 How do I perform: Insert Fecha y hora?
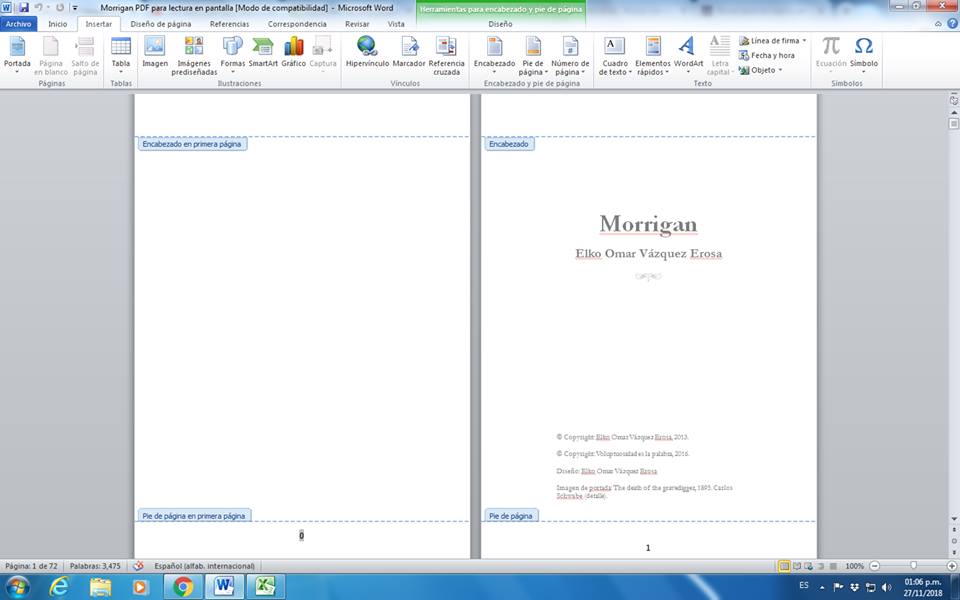coord(766,55)
